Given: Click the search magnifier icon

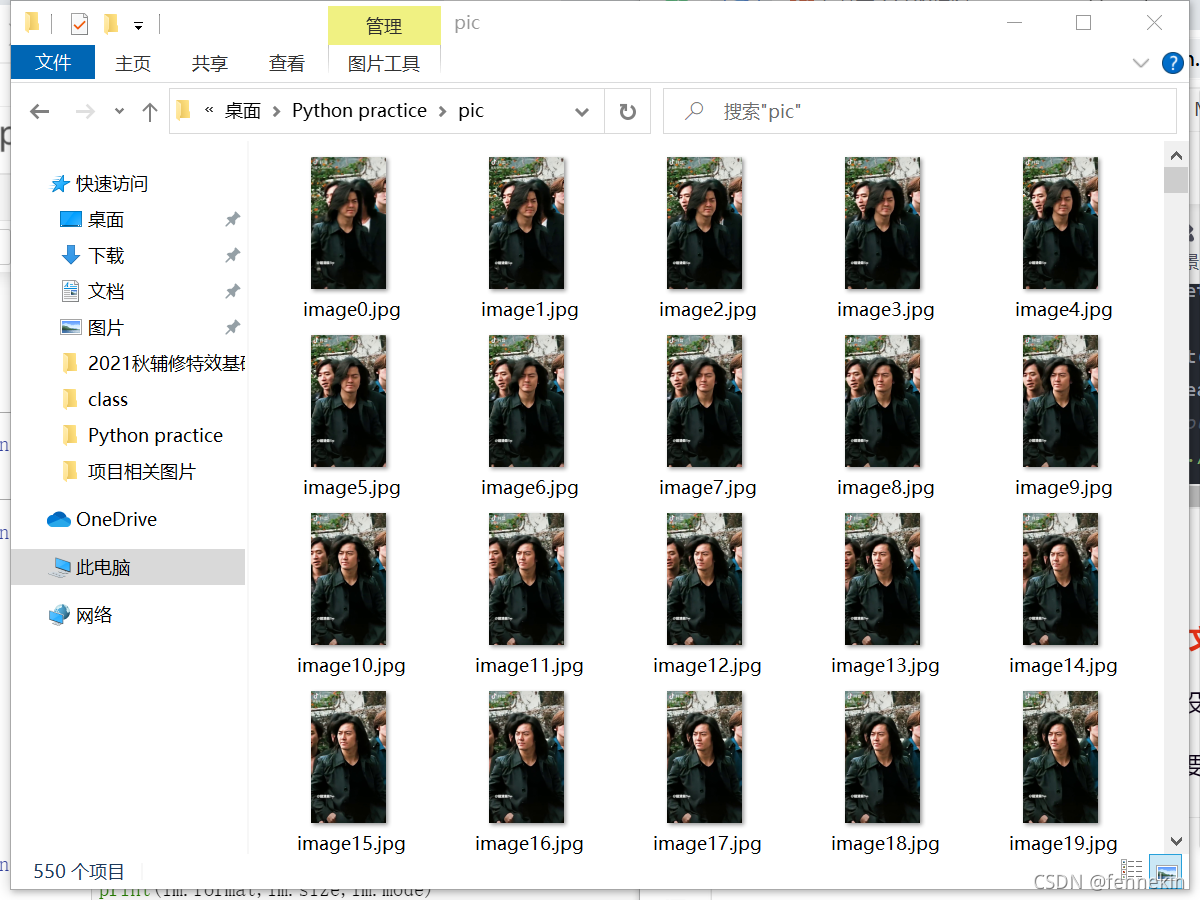Looking at the screenshot, I should point(693,111).
